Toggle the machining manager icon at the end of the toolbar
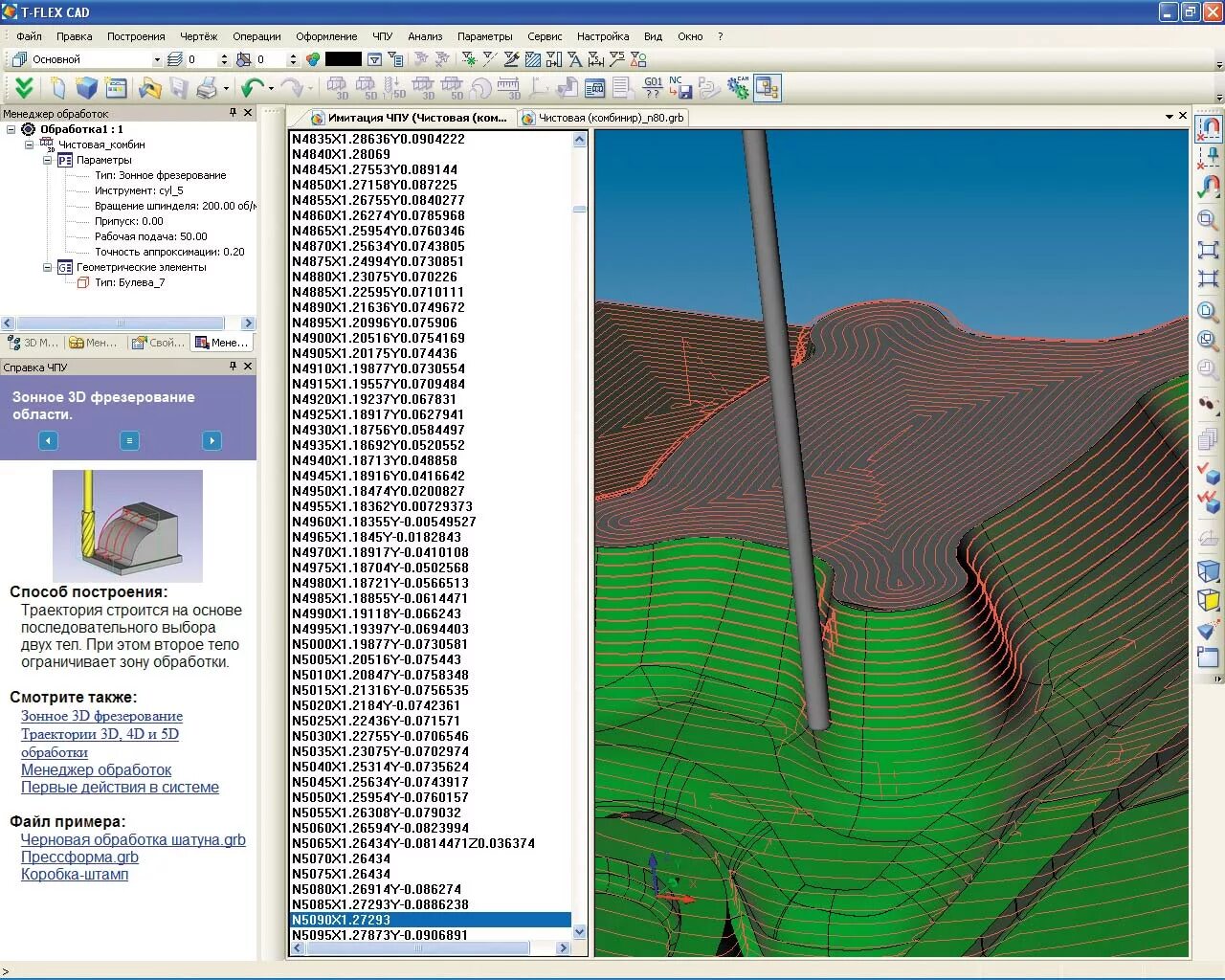Screen dimensions: 1225x980 pyautogui.click(x=768, y=88)
